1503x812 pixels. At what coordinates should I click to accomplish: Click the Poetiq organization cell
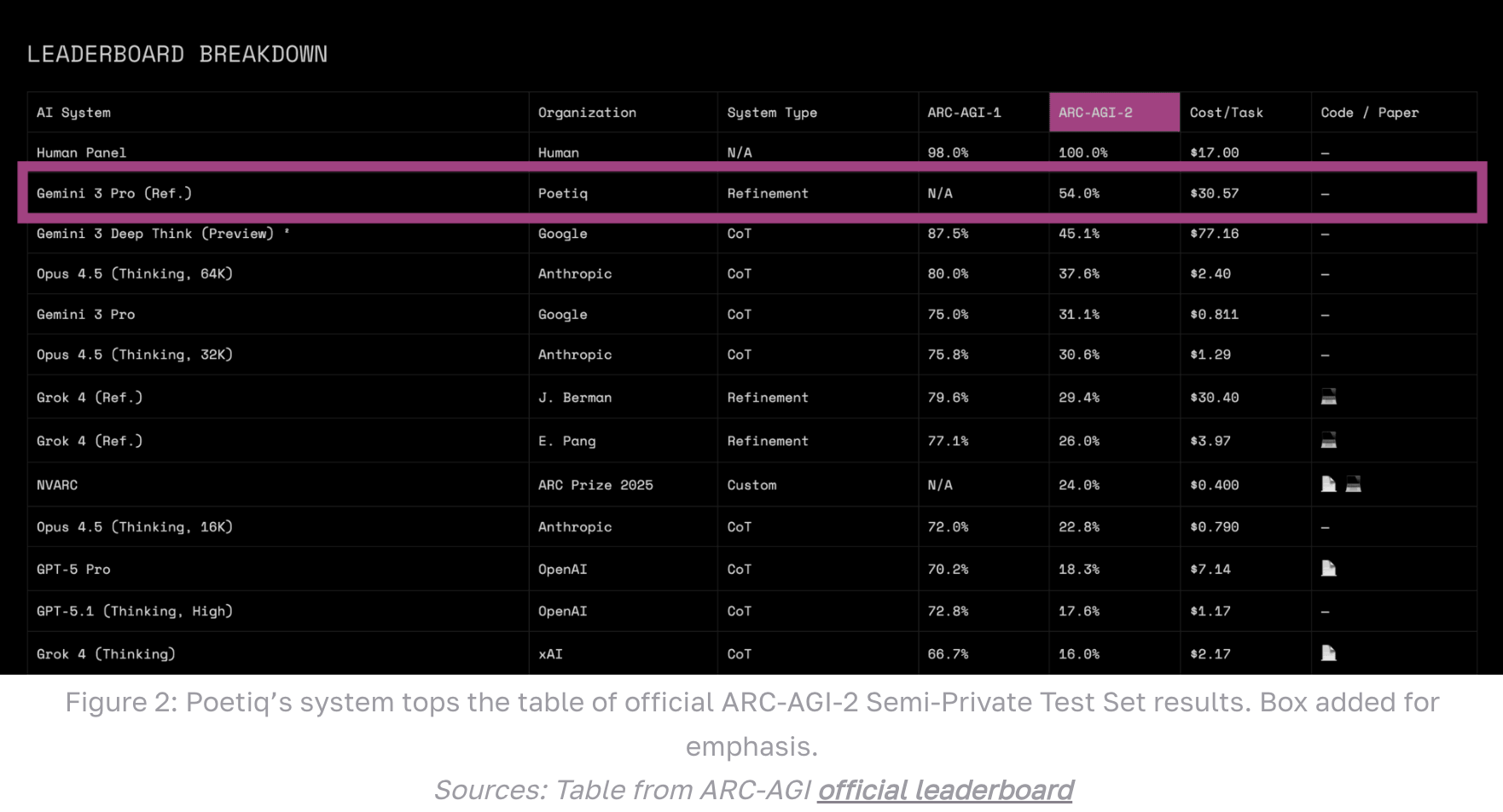click(562, 194)
